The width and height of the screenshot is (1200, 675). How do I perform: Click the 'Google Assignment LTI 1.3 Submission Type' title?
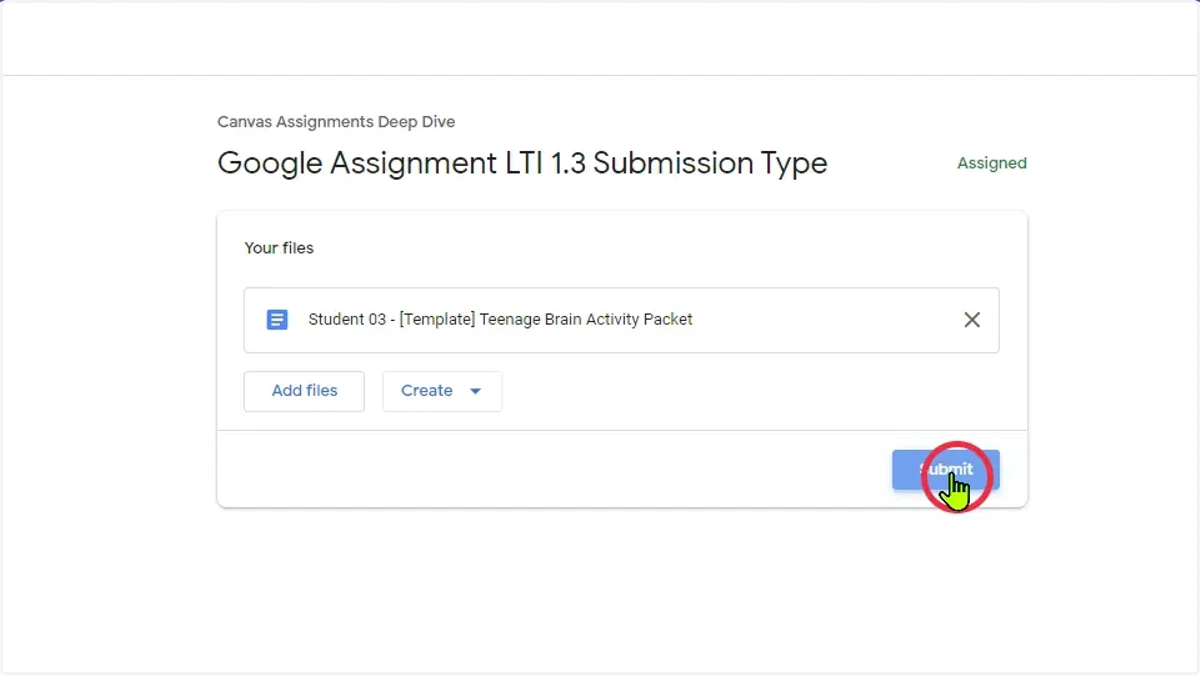point(522,163)
